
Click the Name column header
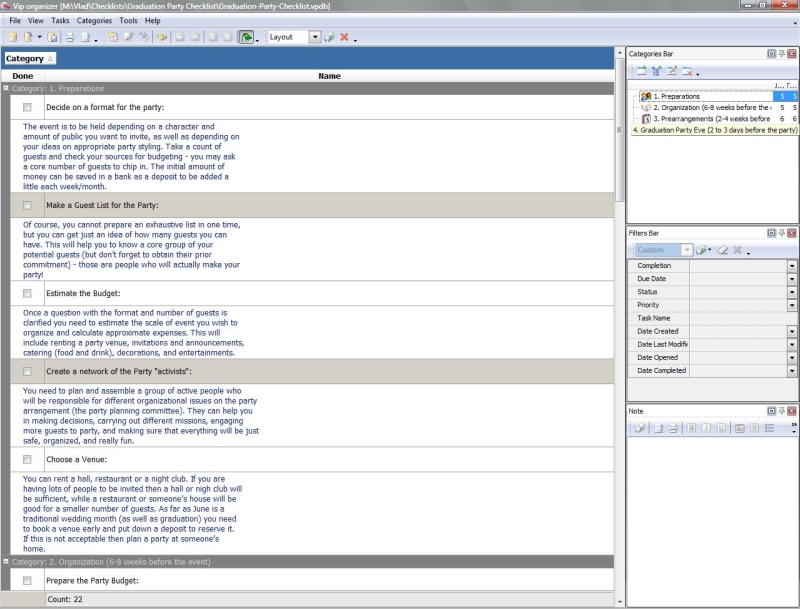click(x=329, y=76)
